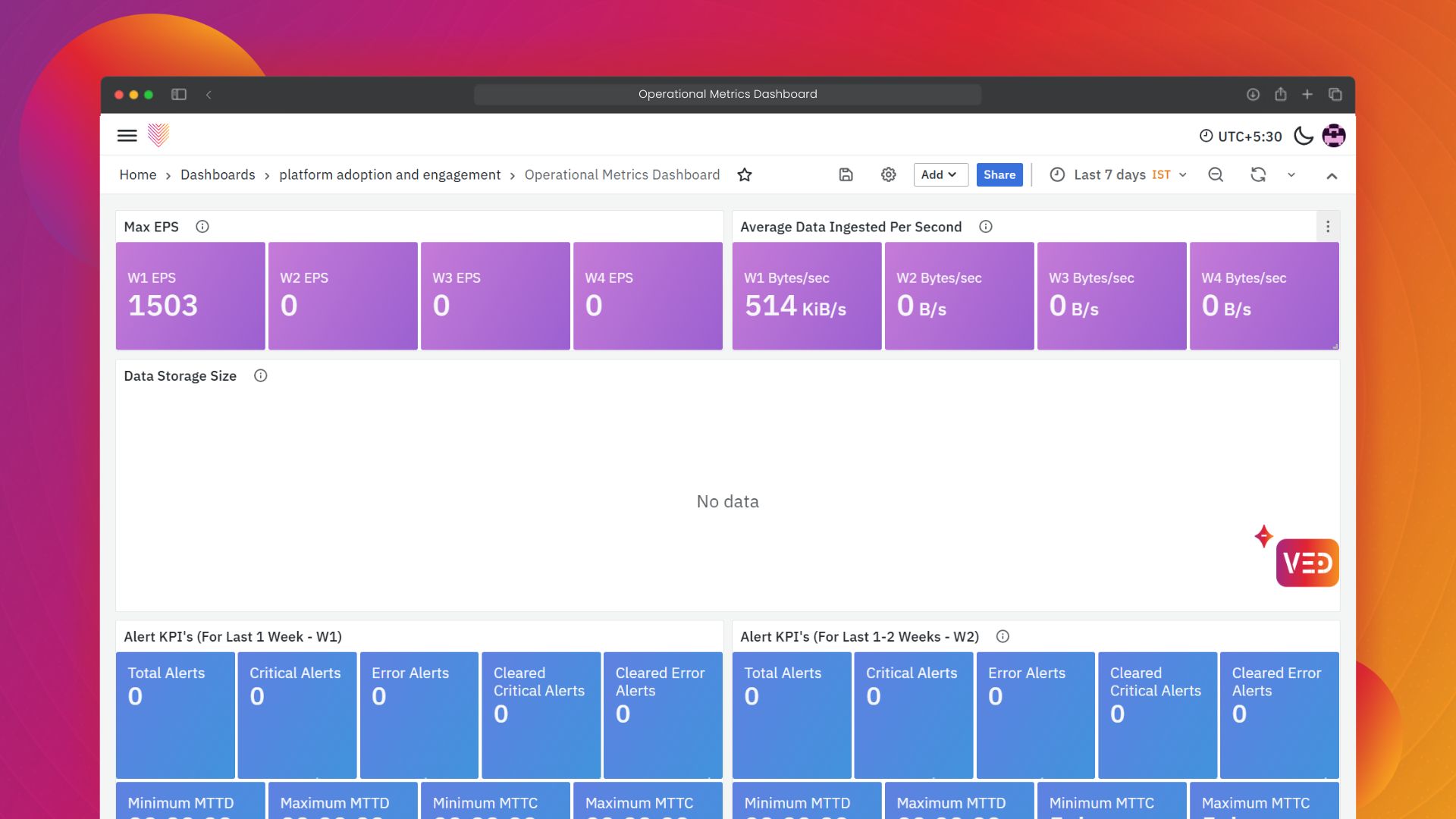Save the dashboard with disk icon
Viewport: 1456px width, 819px height.
(x=846, y=175)
